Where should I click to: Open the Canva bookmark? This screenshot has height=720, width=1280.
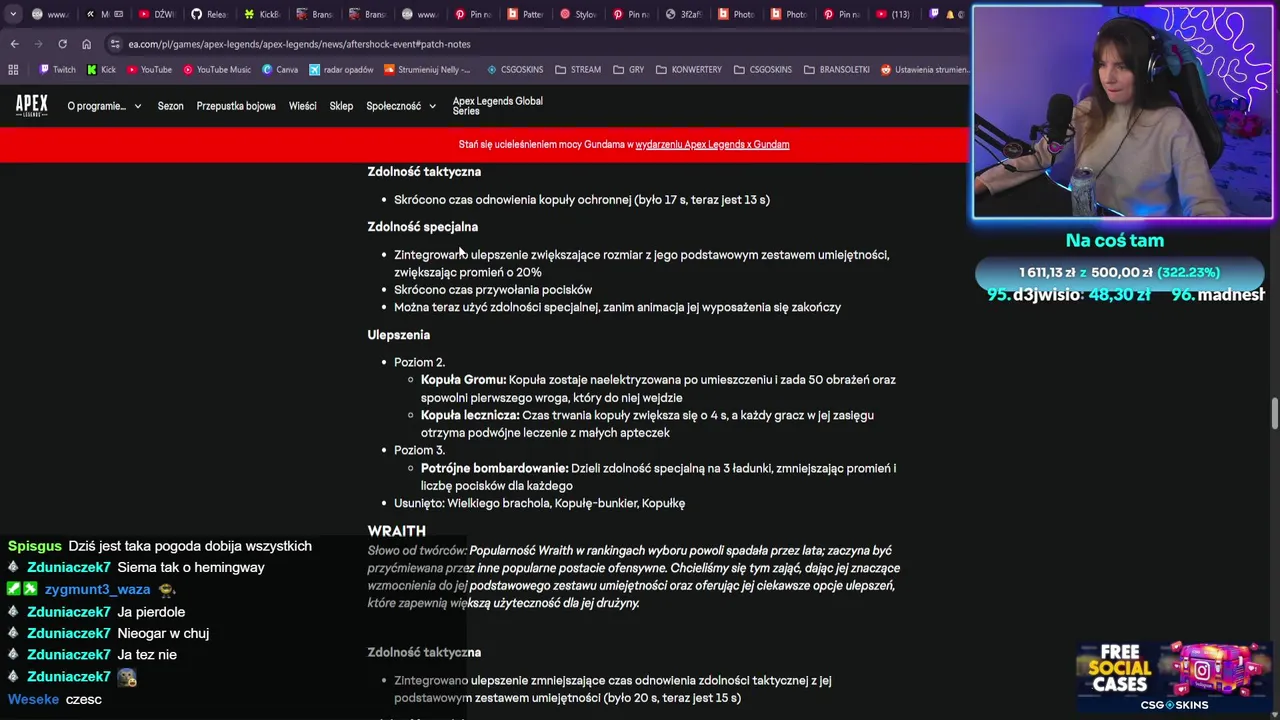coord(280,70)
